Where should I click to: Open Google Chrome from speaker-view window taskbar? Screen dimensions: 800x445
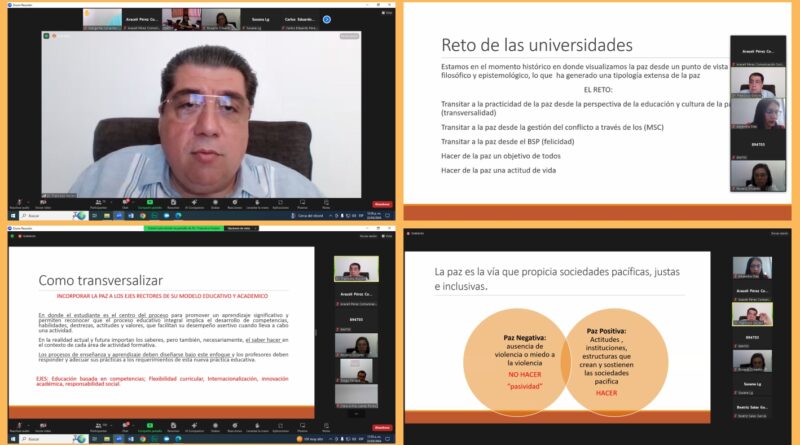point(143,215)
